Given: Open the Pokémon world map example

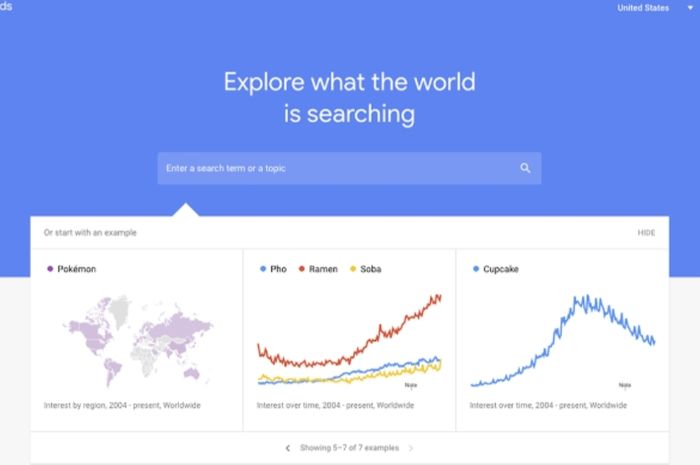Looking at the screenshot, I should point(137,340).
